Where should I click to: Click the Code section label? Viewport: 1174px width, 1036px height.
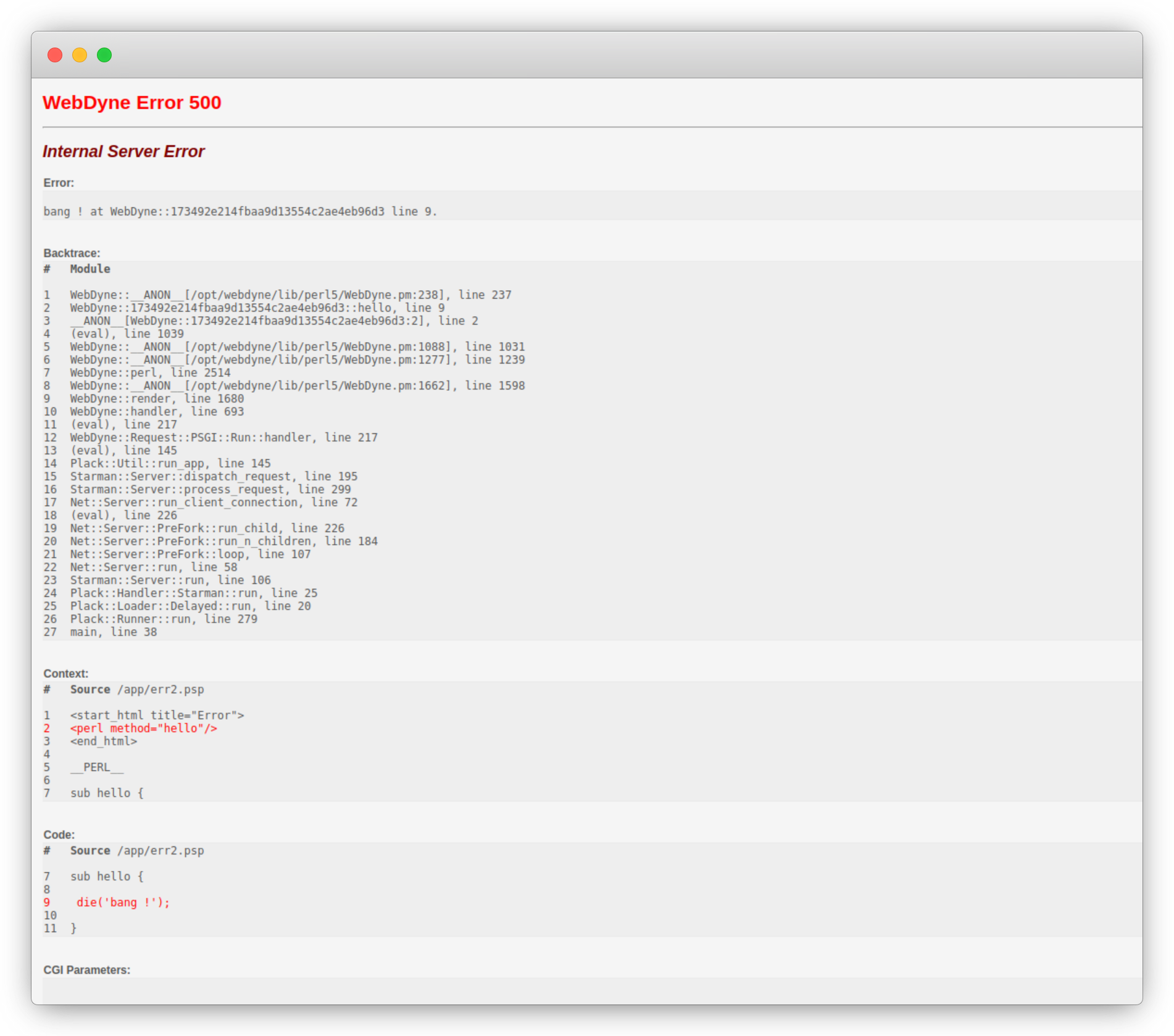coord(59,835)
